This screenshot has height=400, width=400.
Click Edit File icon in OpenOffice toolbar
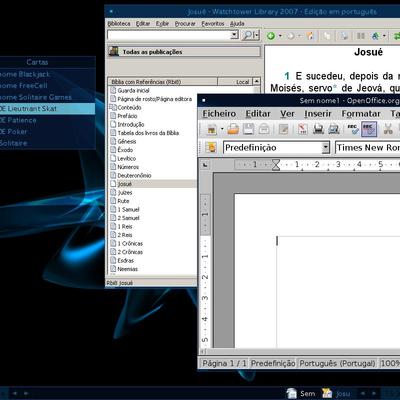point(284,129)
